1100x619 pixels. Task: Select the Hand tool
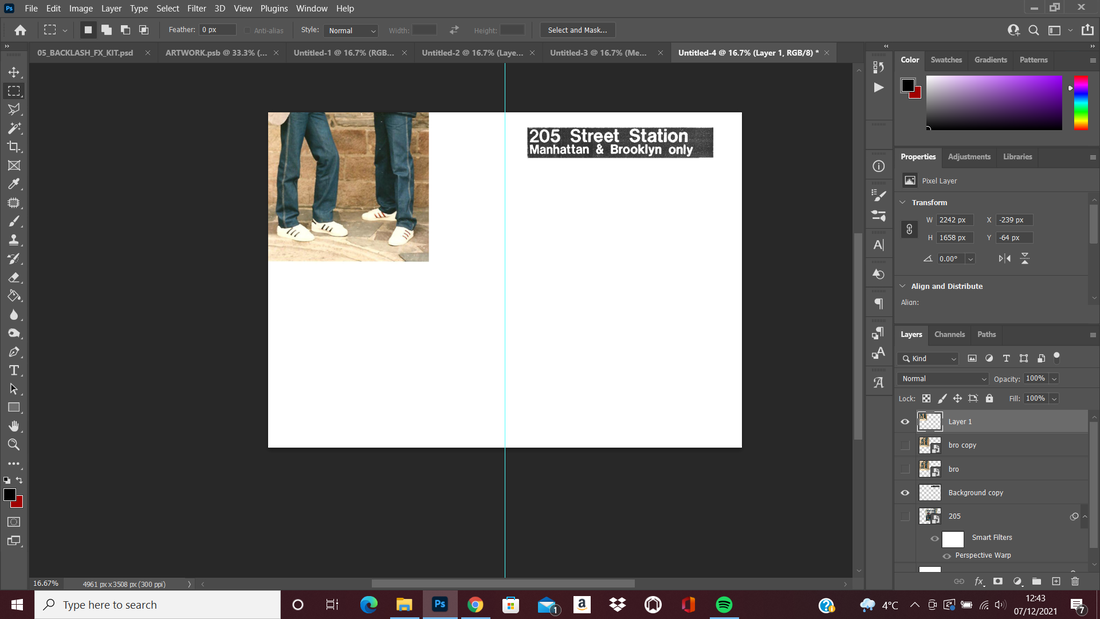(x=14, y=426)
